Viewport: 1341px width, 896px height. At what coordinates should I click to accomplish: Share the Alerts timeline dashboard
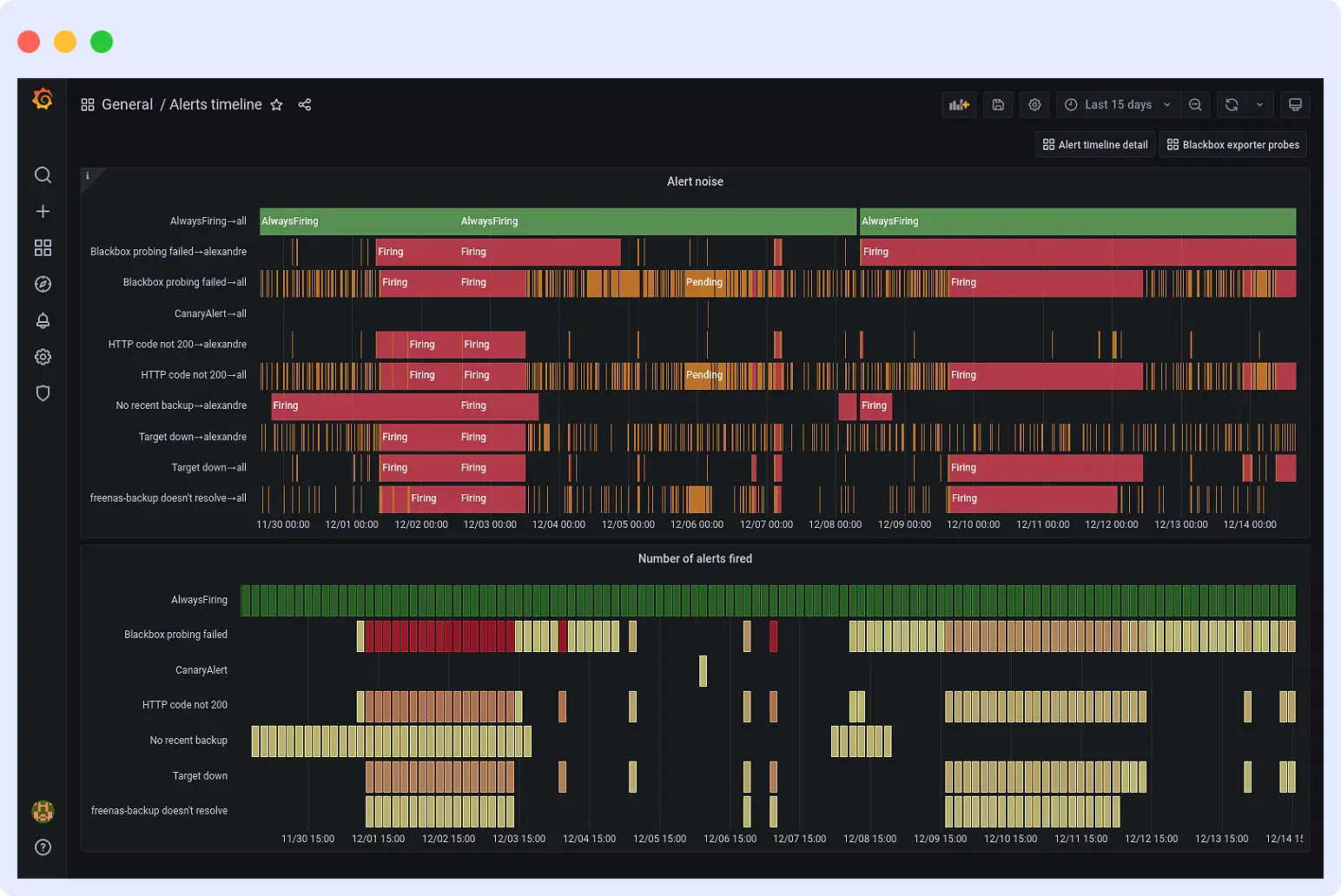[305, 104]
